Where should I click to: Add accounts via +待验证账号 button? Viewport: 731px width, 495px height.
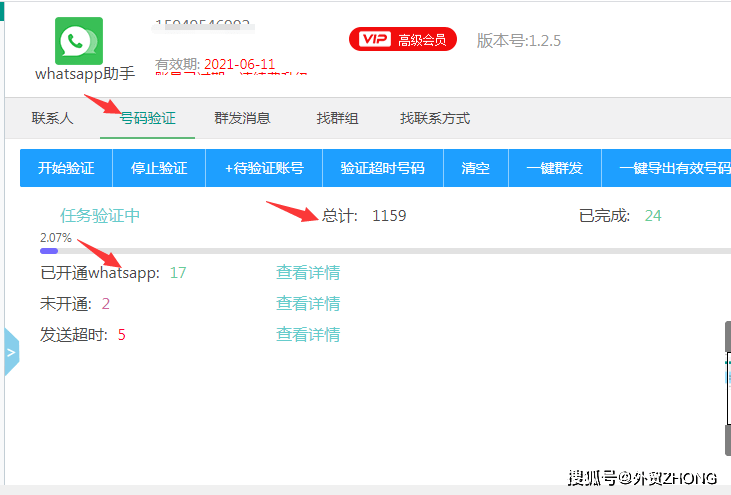click(264, 168)
